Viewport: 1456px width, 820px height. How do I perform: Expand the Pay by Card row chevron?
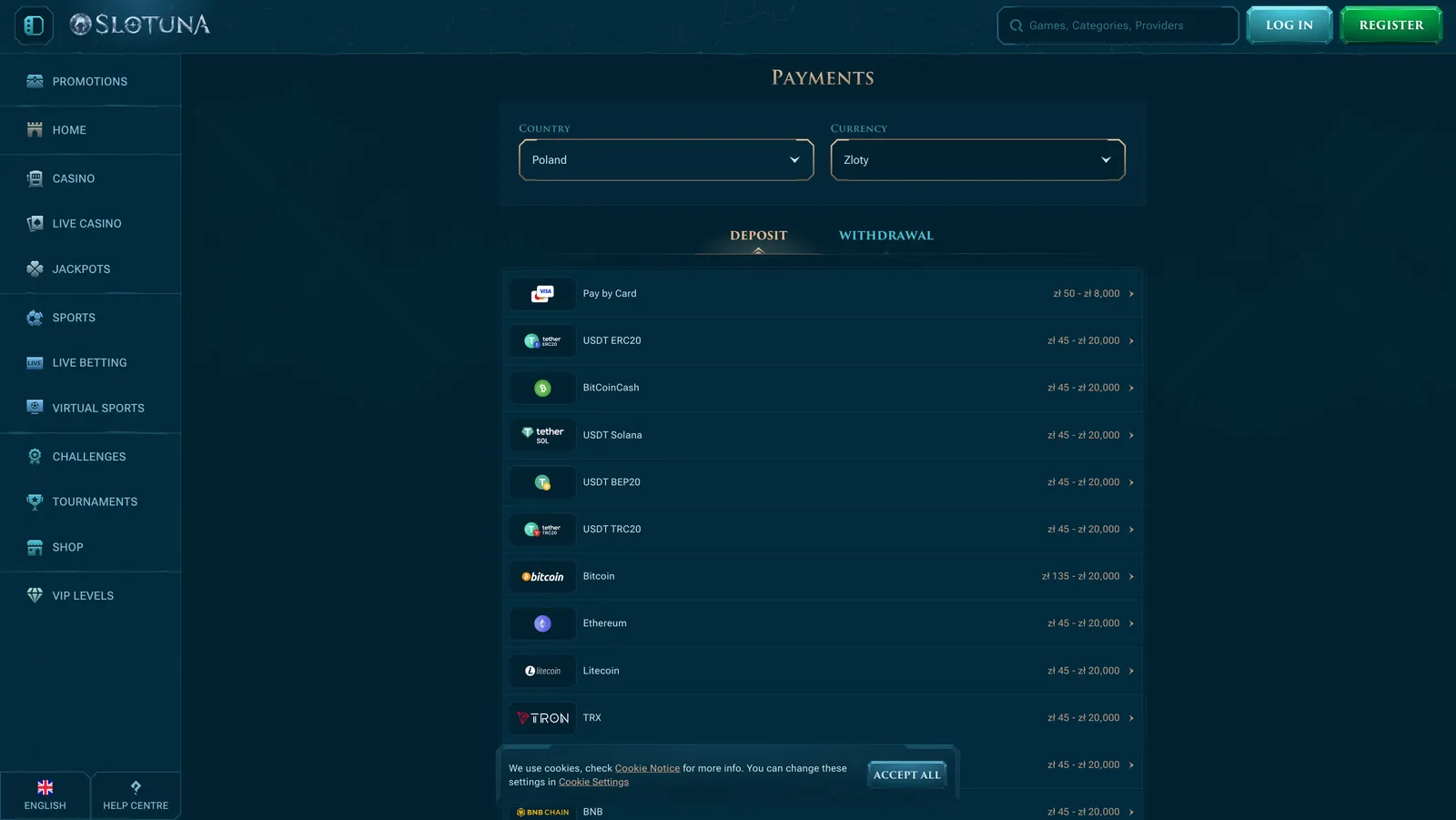pyautogui.click(x=1131, y=294)
